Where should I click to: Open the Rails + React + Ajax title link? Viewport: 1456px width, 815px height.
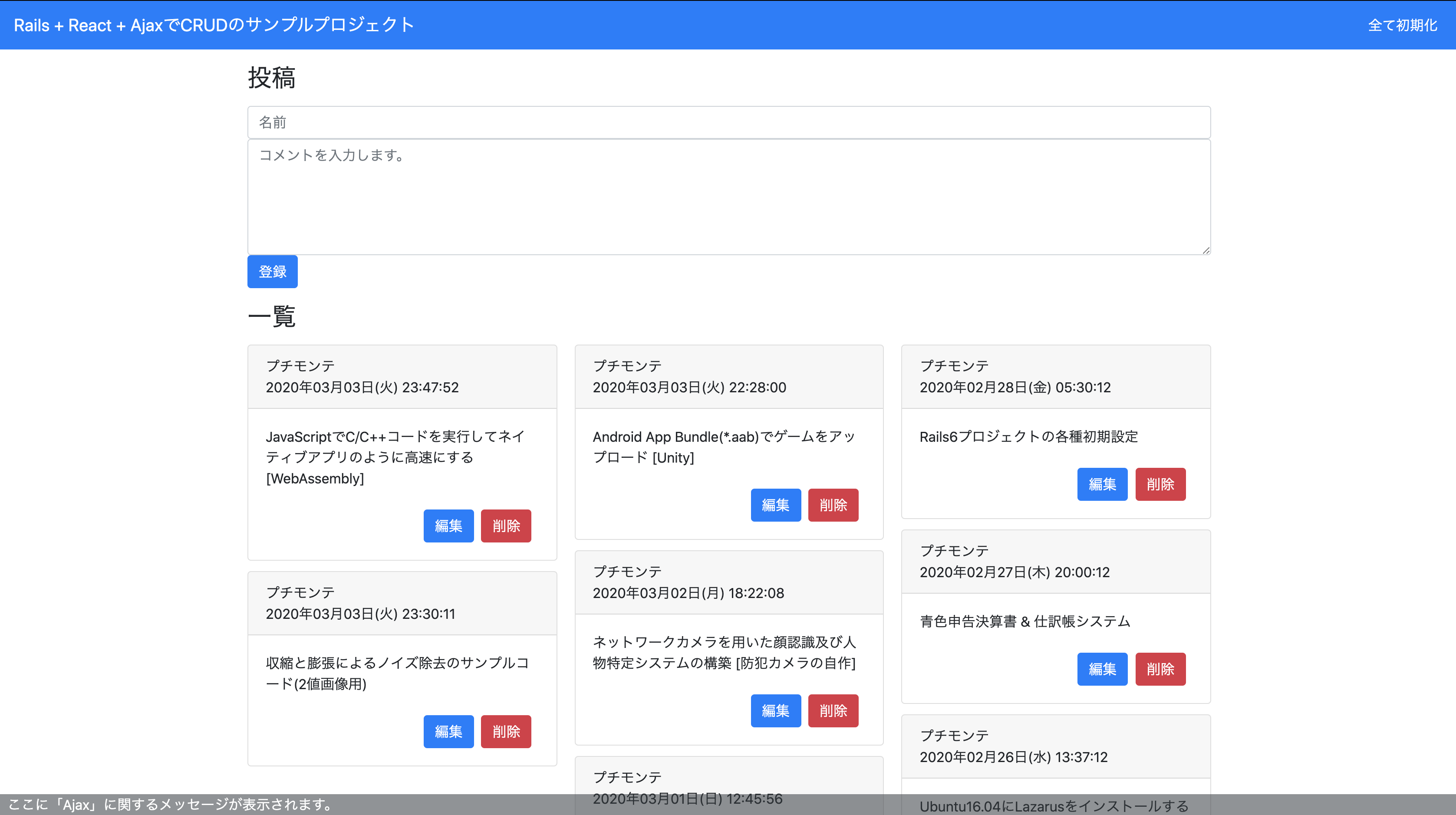coord(214,26)
